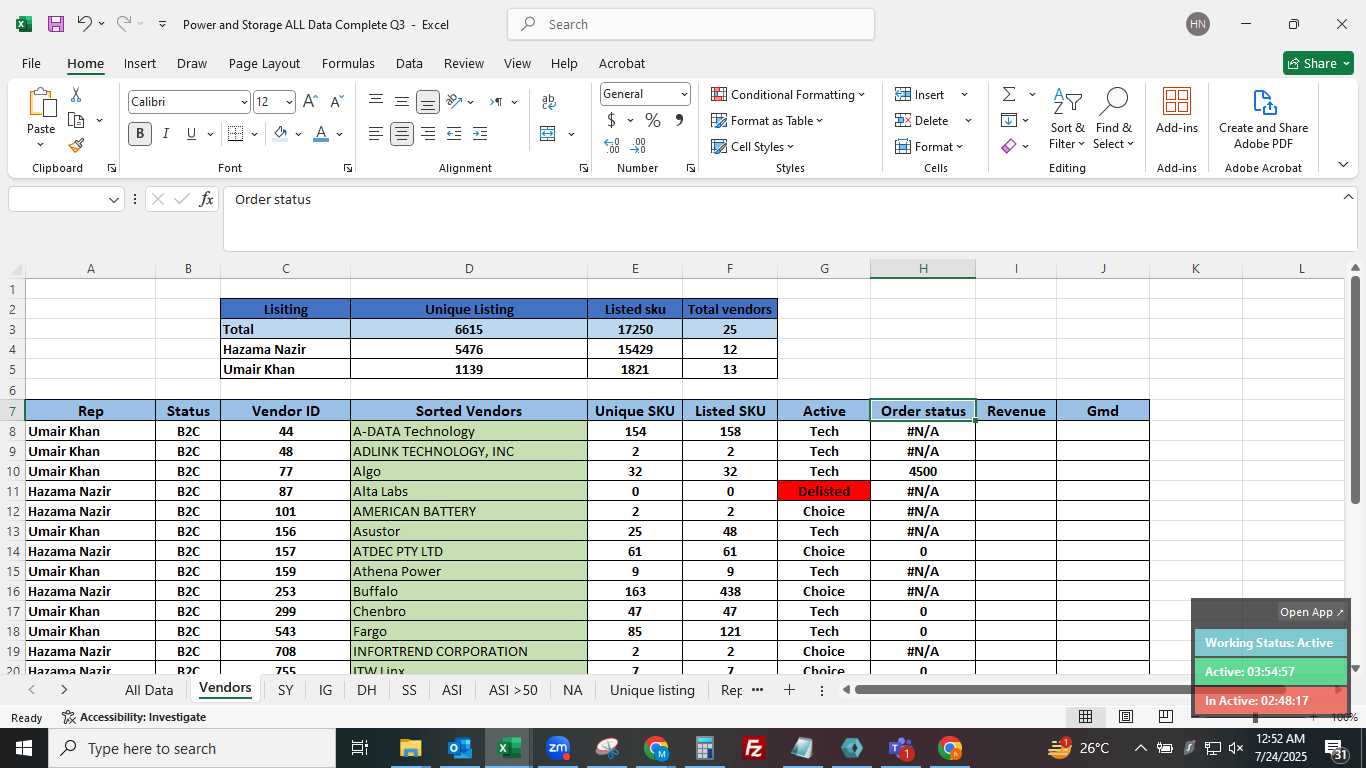Expand Format as Table menu
The height and width of the screenshot is (768, 1366).
click(767, 120)
